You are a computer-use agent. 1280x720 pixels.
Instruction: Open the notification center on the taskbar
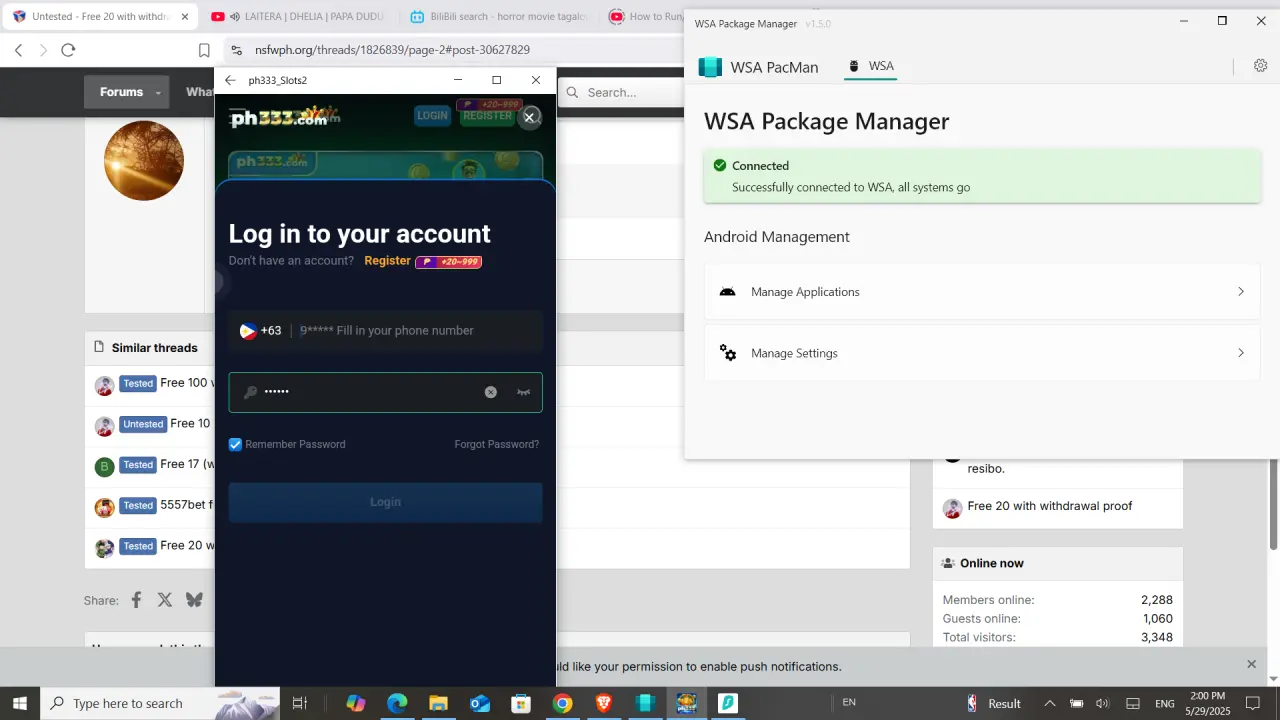(1253, 703)
